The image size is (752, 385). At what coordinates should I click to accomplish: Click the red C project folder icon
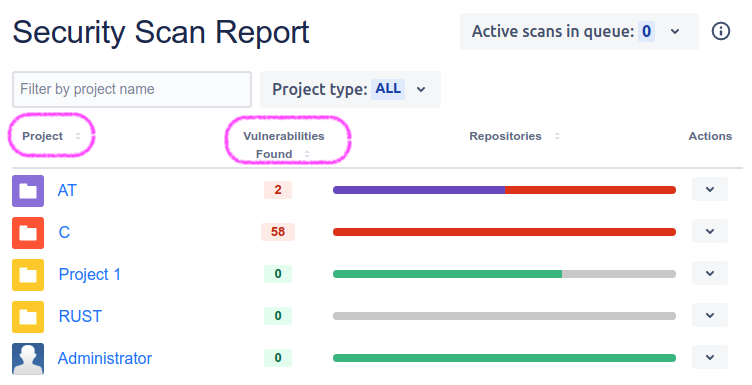pyautogui.click(x=28, y=233)
